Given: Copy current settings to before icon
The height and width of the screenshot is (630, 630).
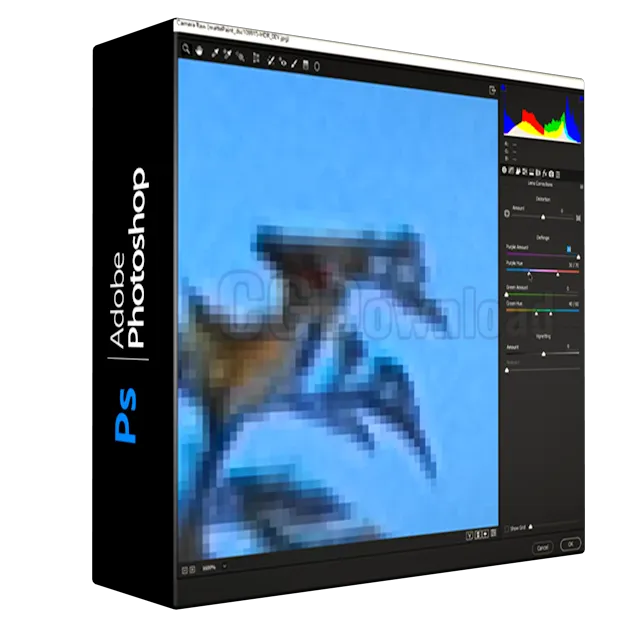Looking at the screenshot, I should 485,534.
